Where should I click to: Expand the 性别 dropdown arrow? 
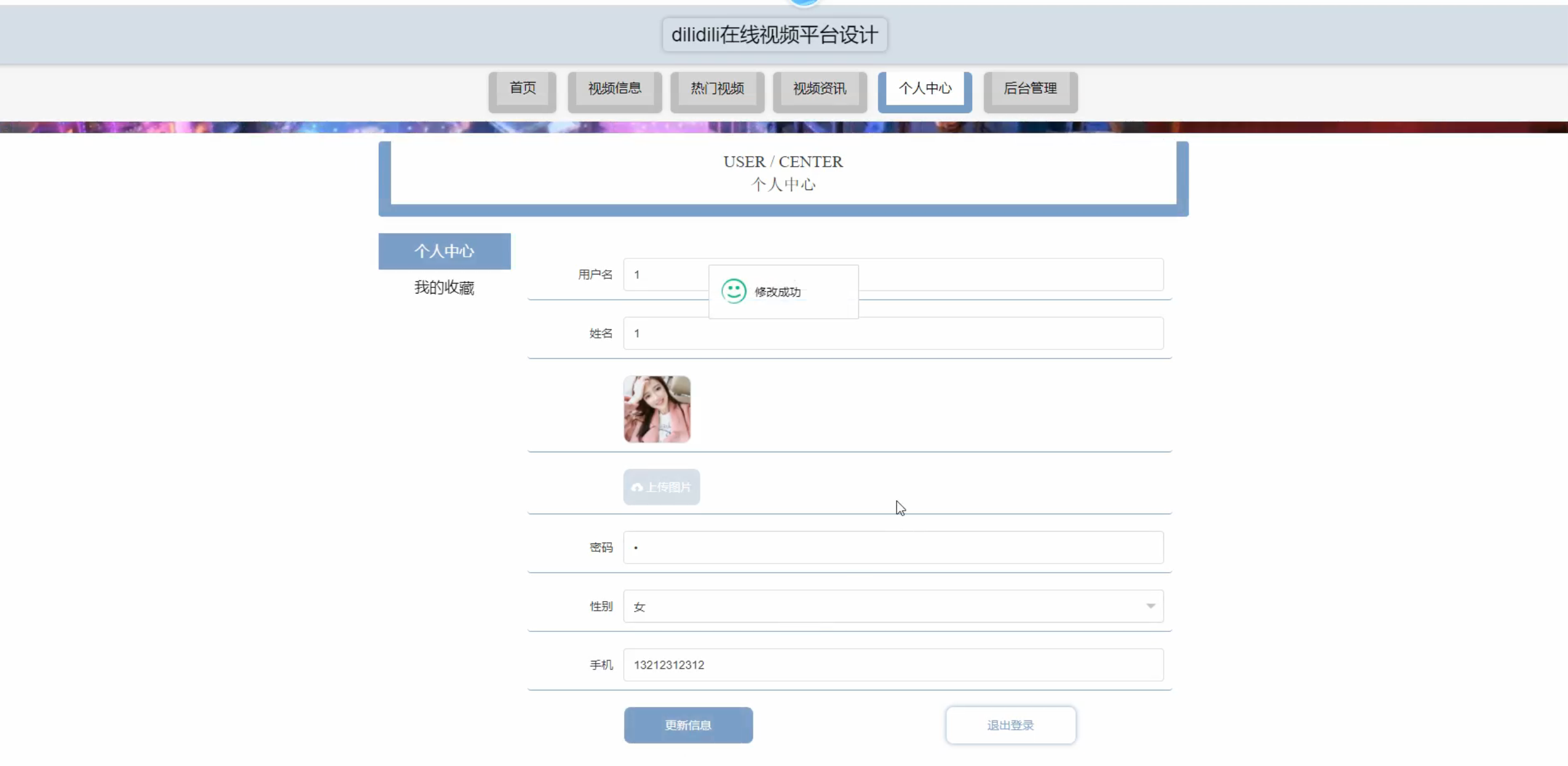pyautogui.click(x=1150, y=606)
